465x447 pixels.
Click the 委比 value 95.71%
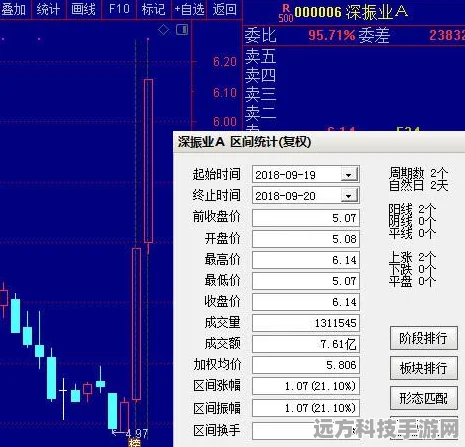332,35
